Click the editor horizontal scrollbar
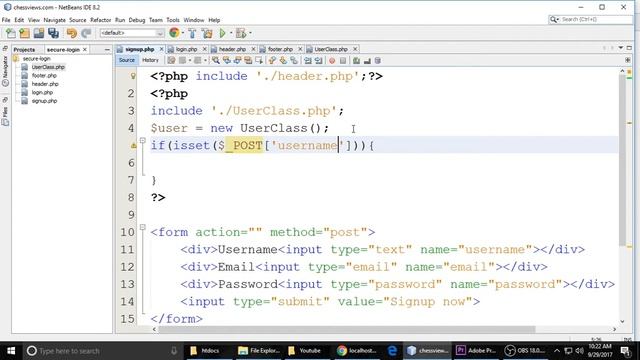 [x=347, y=329]
